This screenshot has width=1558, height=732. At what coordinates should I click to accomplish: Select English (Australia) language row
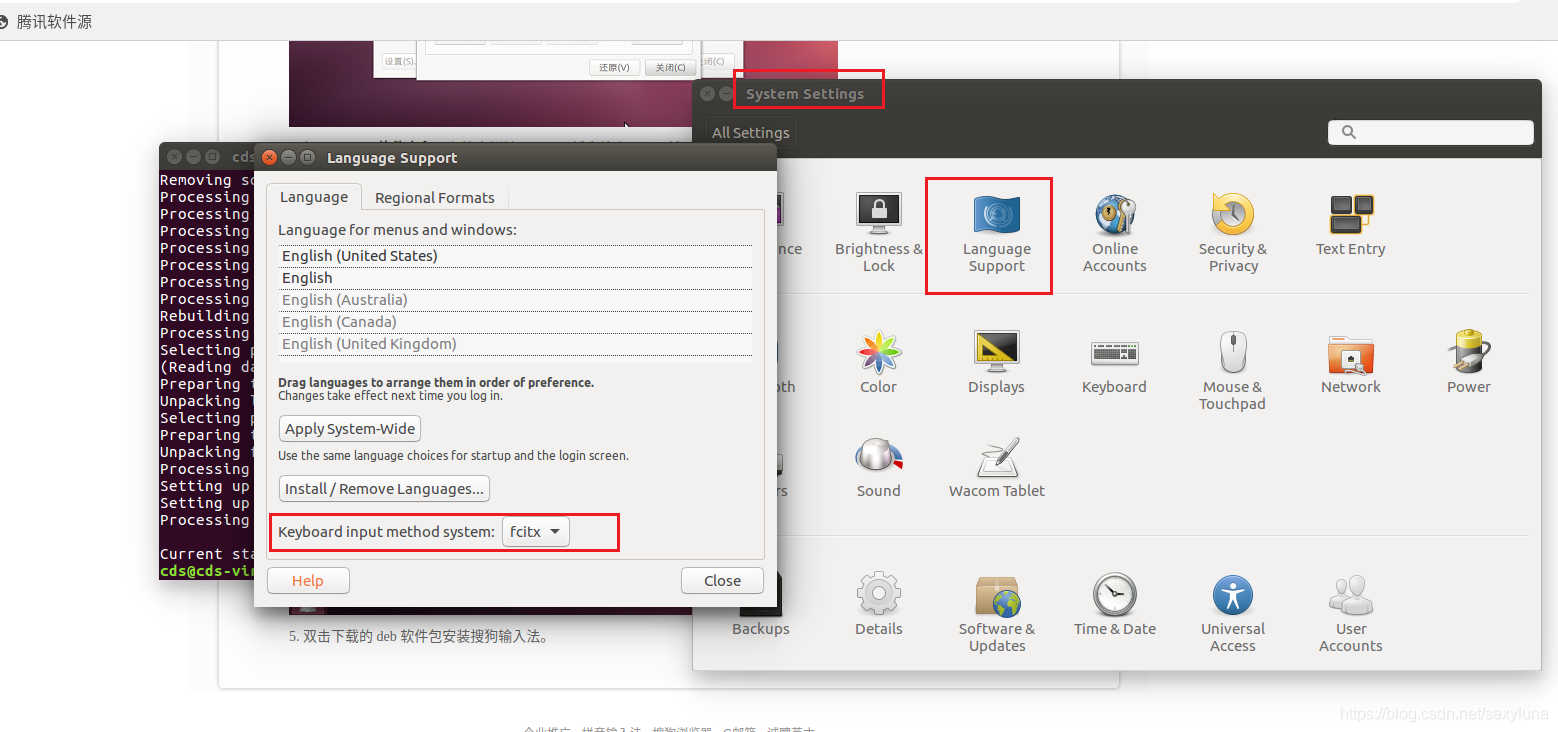point(515,300)
